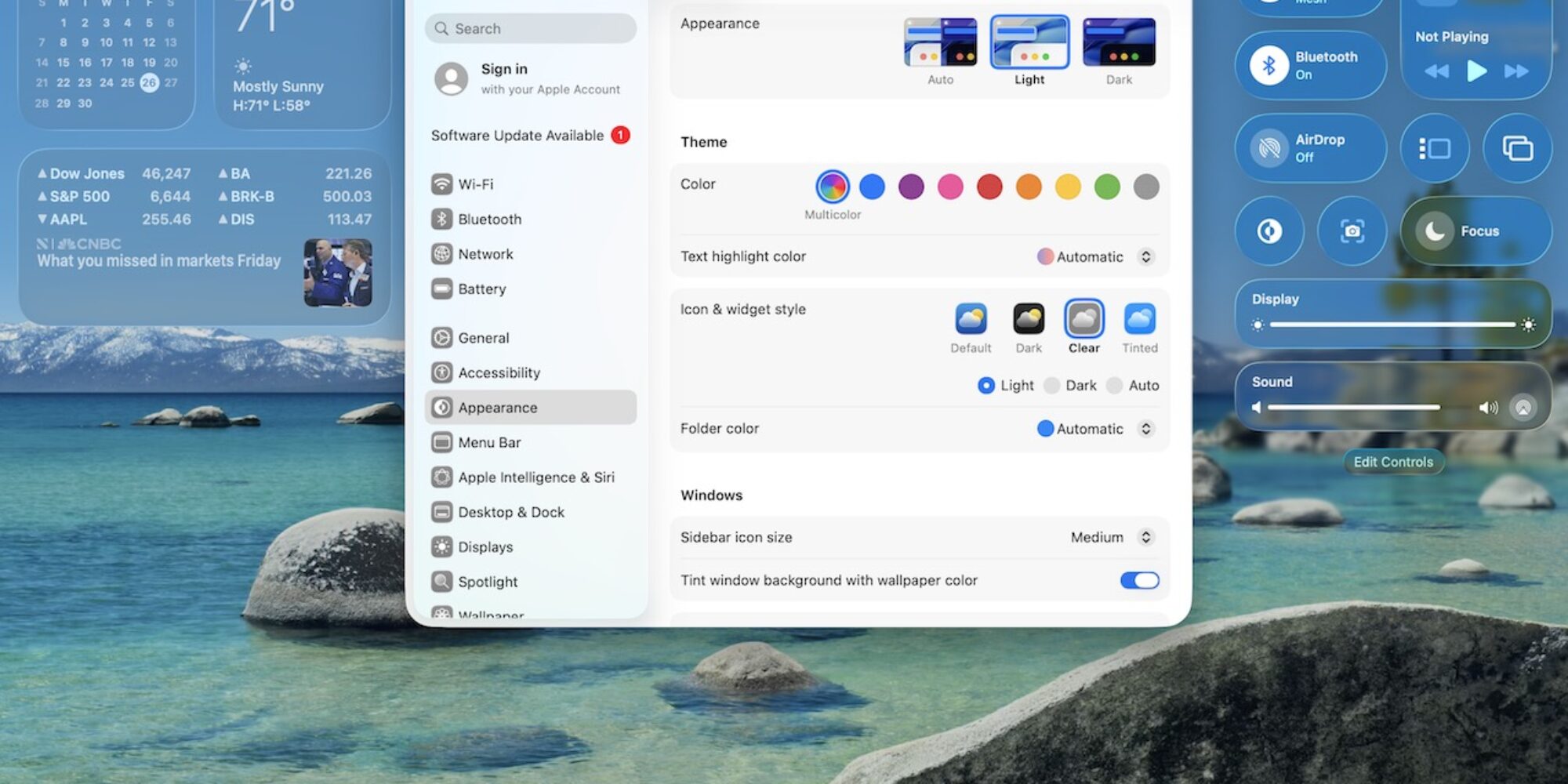Toggle AirDrop off tile in Control Center

(x=1309, y=147)
